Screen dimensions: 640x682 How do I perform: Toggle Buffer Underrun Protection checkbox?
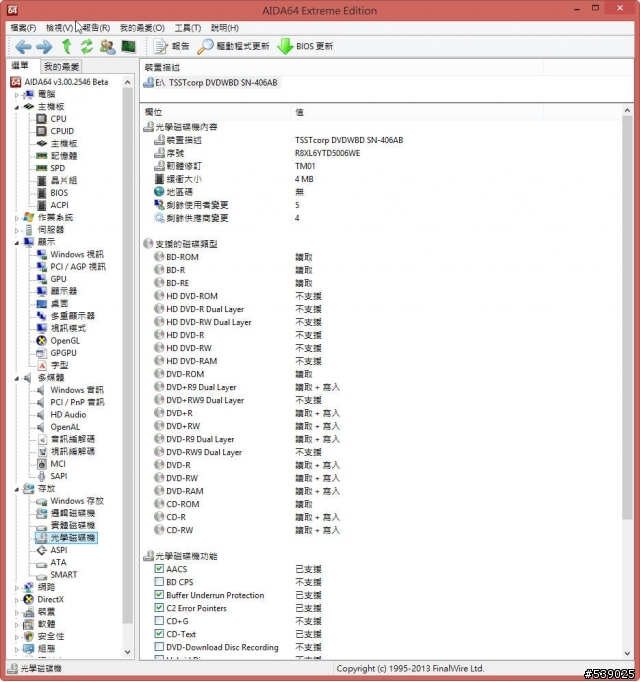pyautogui.click(x=159, y=595)
